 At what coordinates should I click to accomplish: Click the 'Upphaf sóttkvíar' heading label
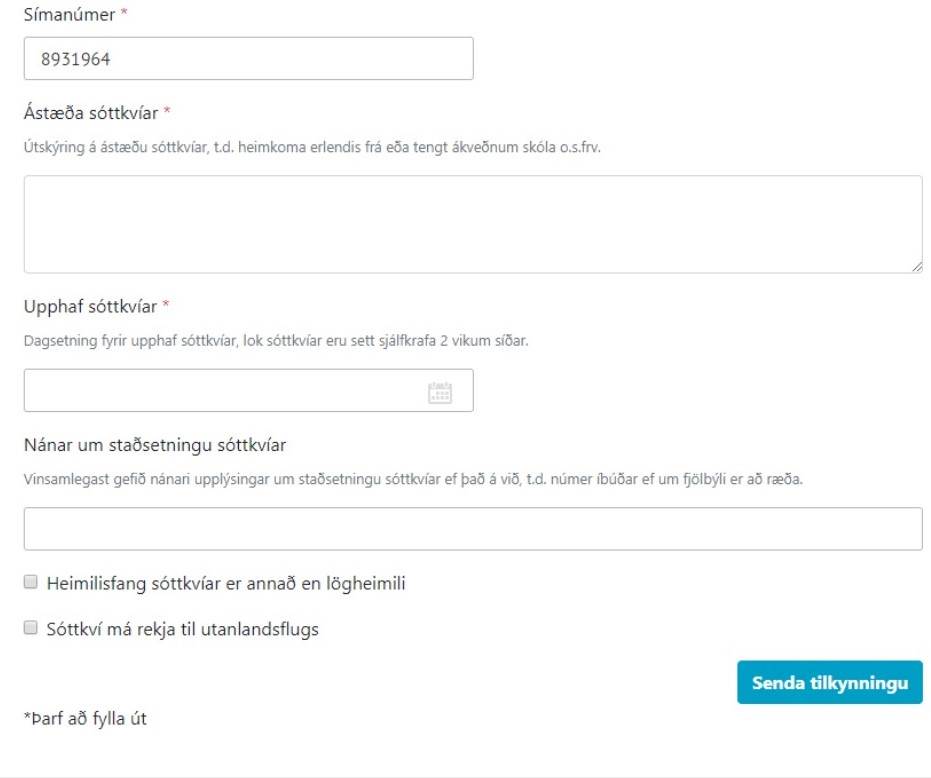coord(90,306)
